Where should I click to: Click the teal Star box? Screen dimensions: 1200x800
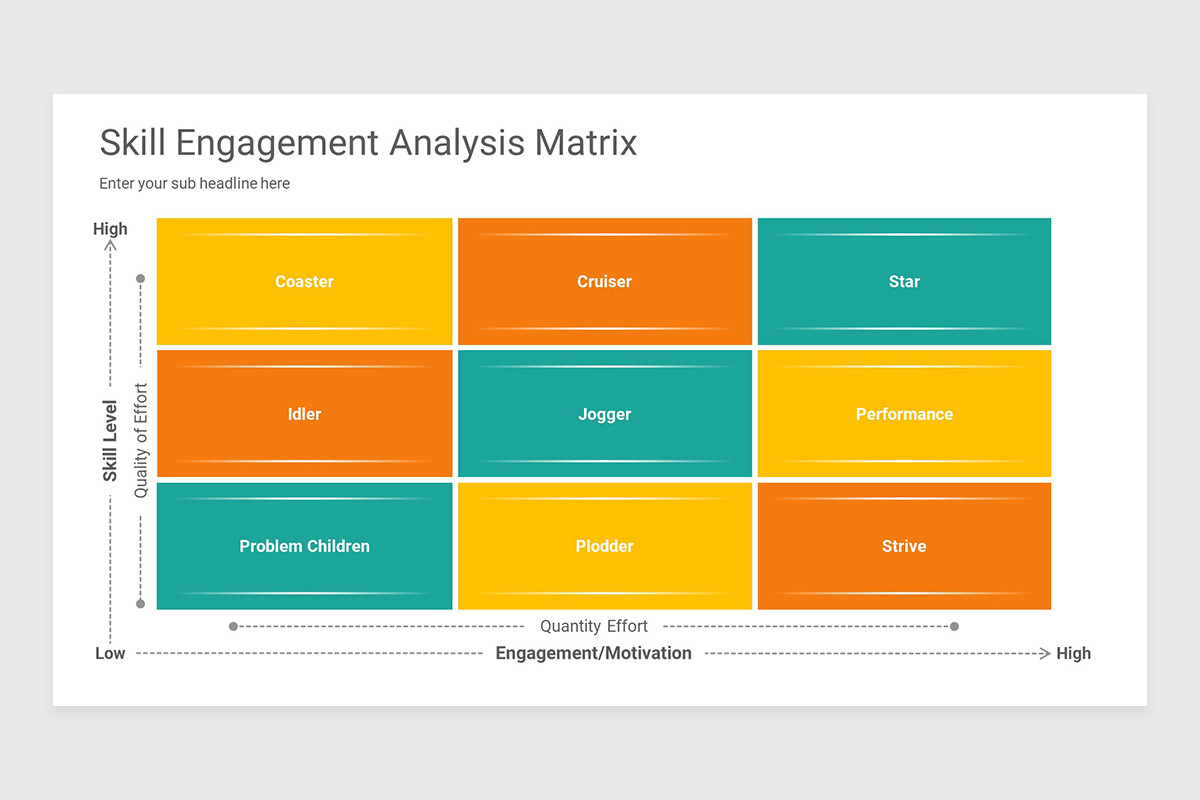(x=904, y=281)
